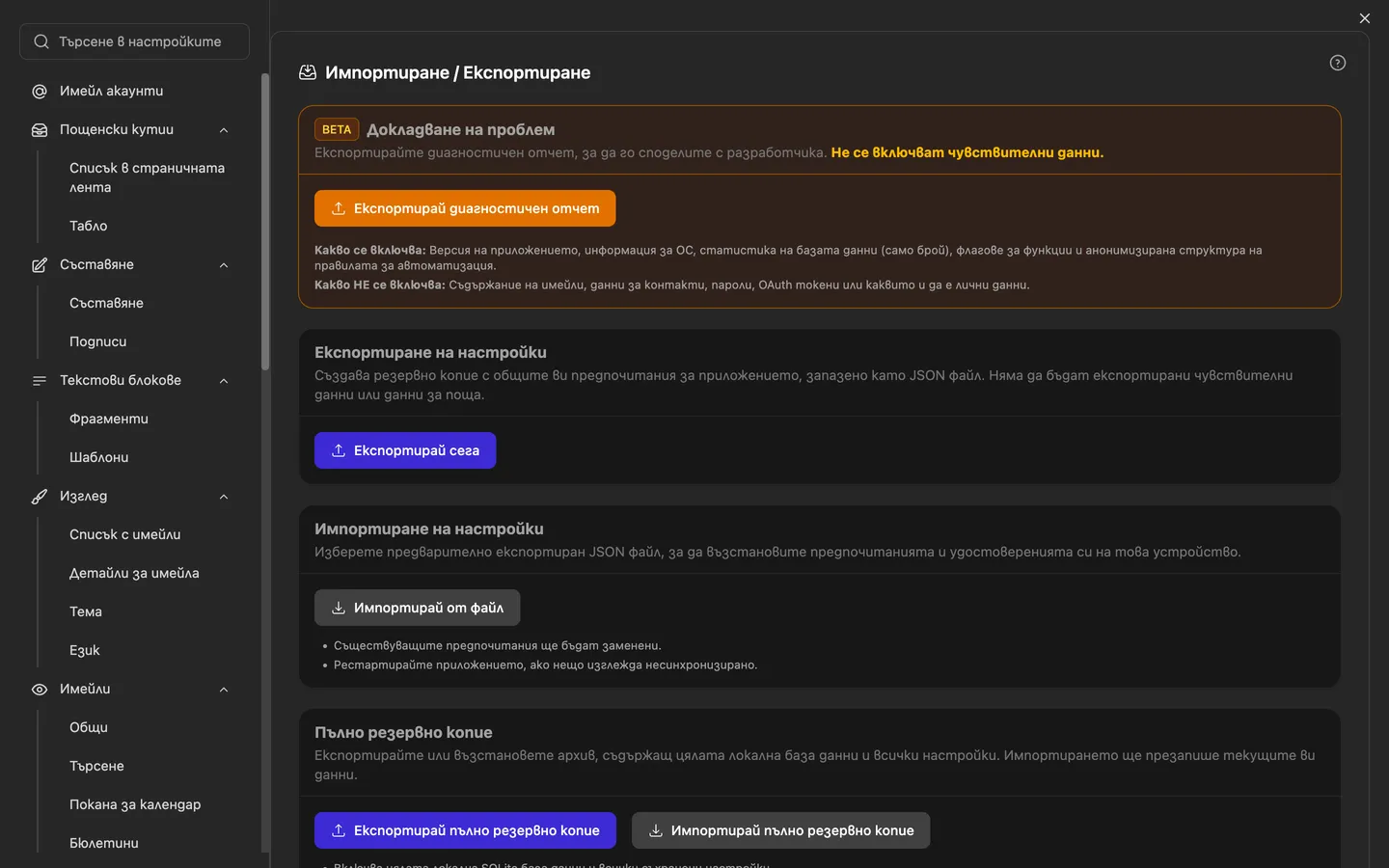Focus the Търсене в настройките search field
This screenshot has width=1389, height=868.
134,41
